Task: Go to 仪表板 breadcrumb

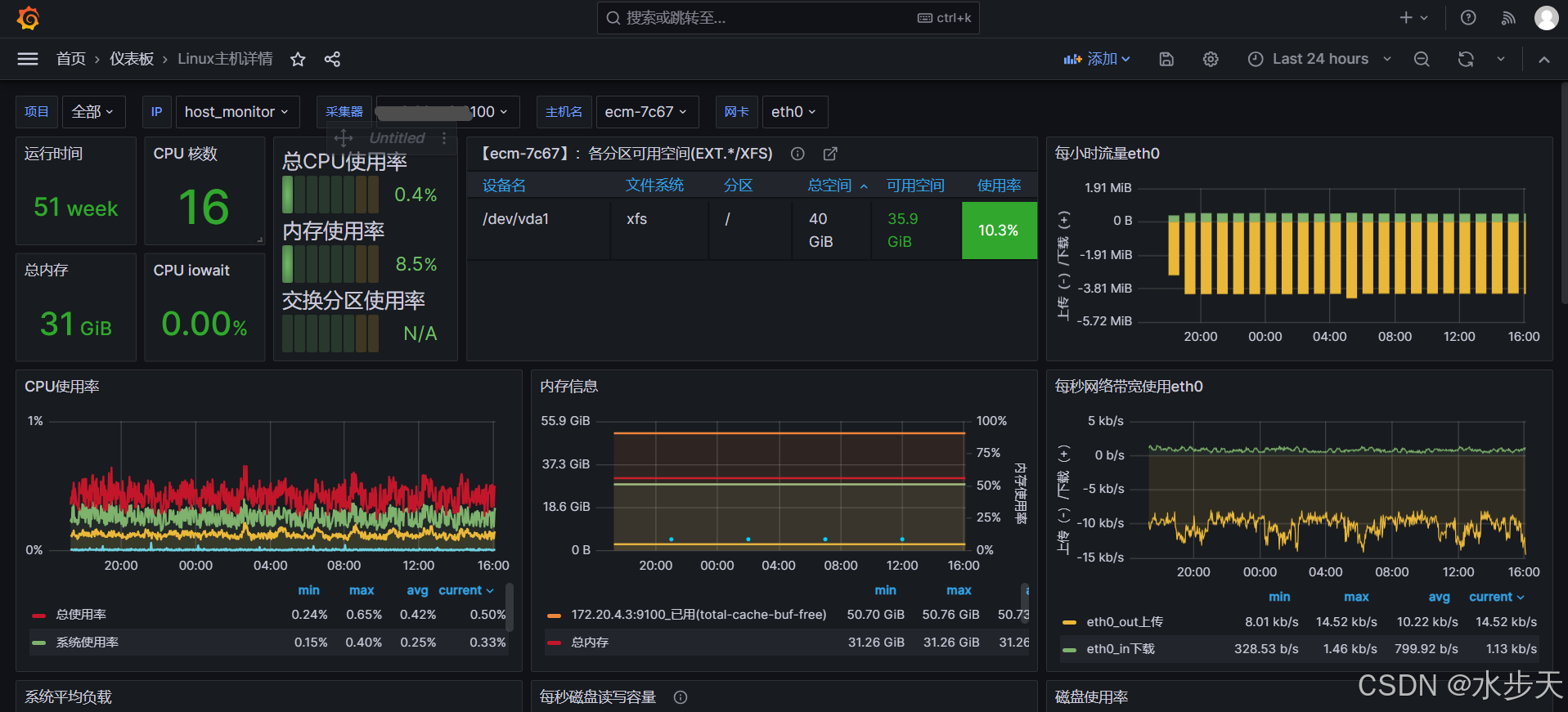Action: tap(132, 59)
